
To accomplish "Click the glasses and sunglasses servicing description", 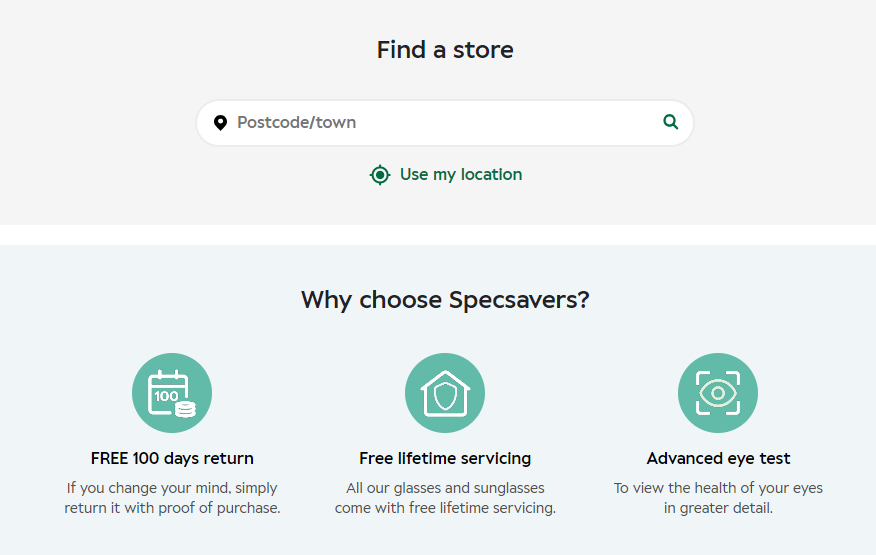I will click(x=445, y=498).
